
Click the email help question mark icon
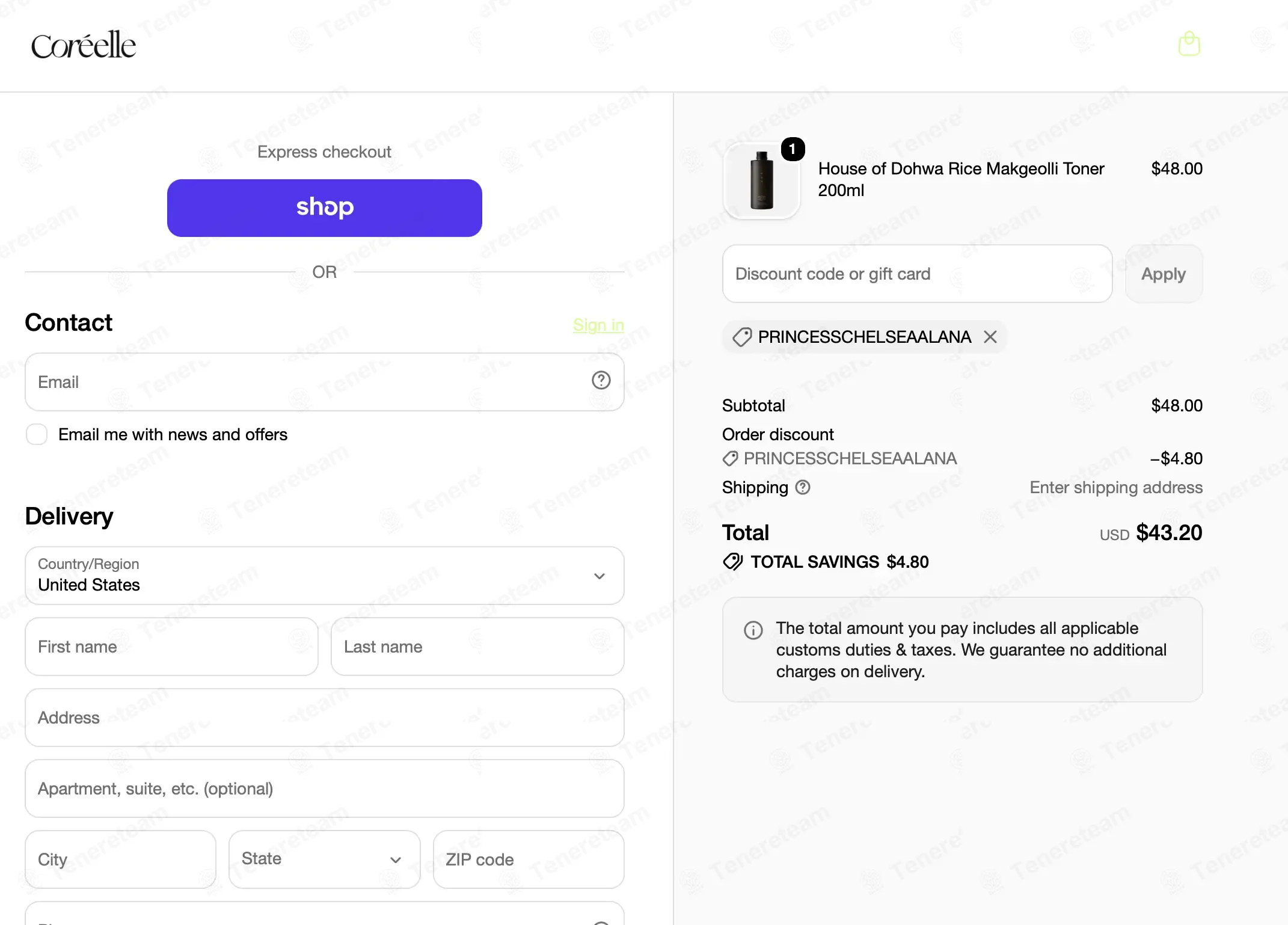tap(601, 380)
